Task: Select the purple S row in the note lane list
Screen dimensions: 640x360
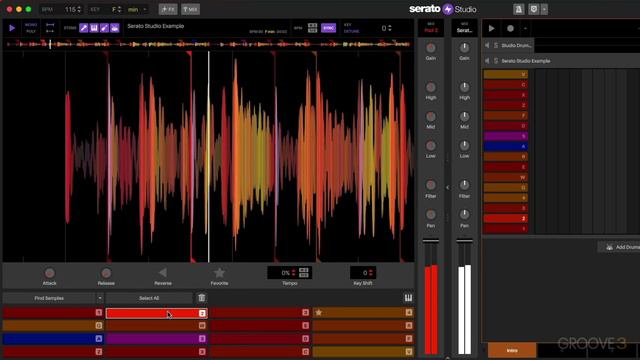Action: tap(506, 136)
